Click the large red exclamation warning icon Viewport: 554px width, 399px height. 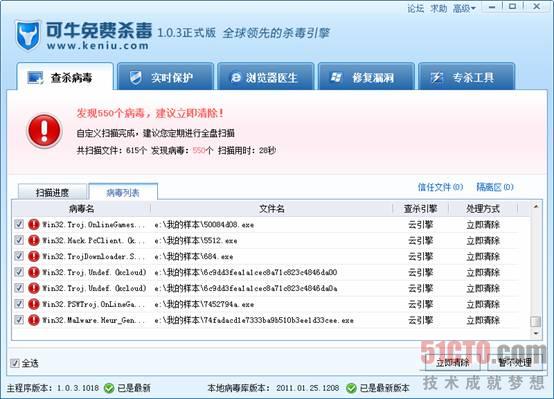tap(45, 130)
